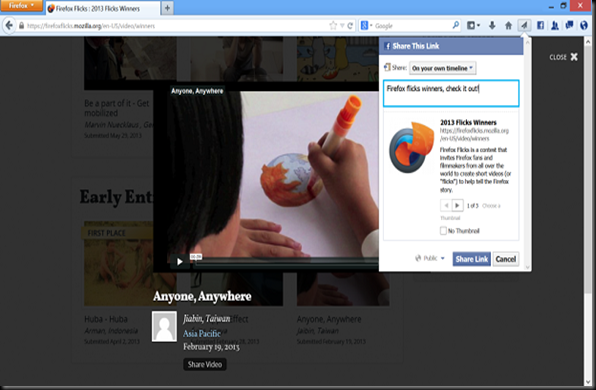Play the Anyone, Anywhere video
This screenshot has height=390, width=596.
[179, 262]
